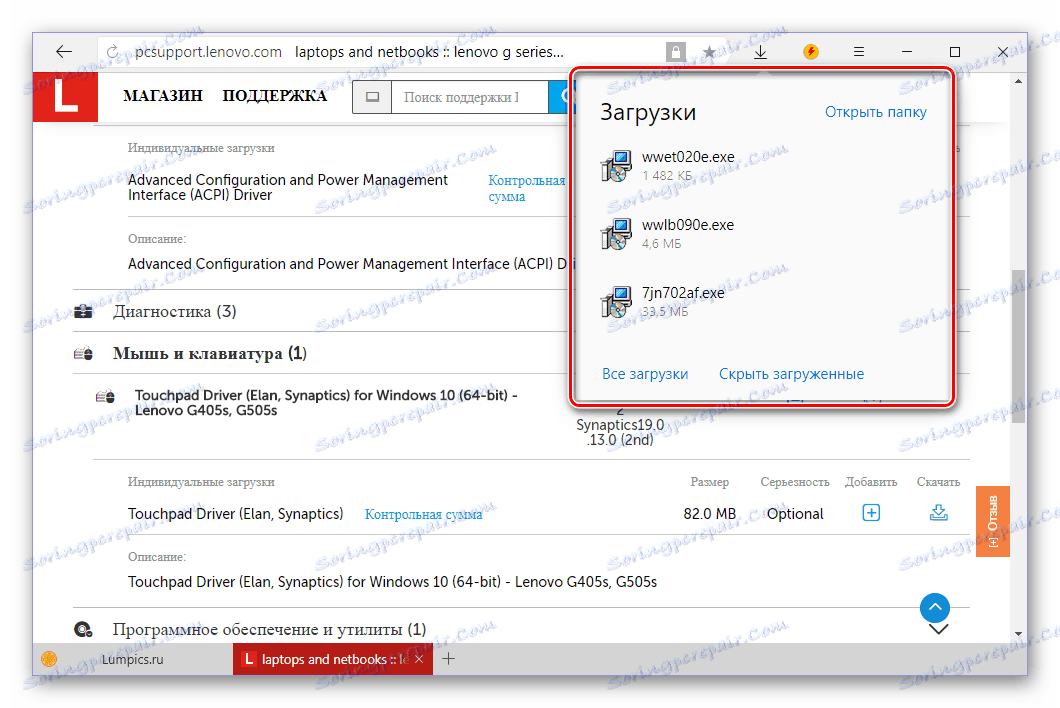Image resolution: width=1060 pixels, height=708 pixels.
Task: Open wwet020e.exe installer icon in downloads
Action: point(616,166)
